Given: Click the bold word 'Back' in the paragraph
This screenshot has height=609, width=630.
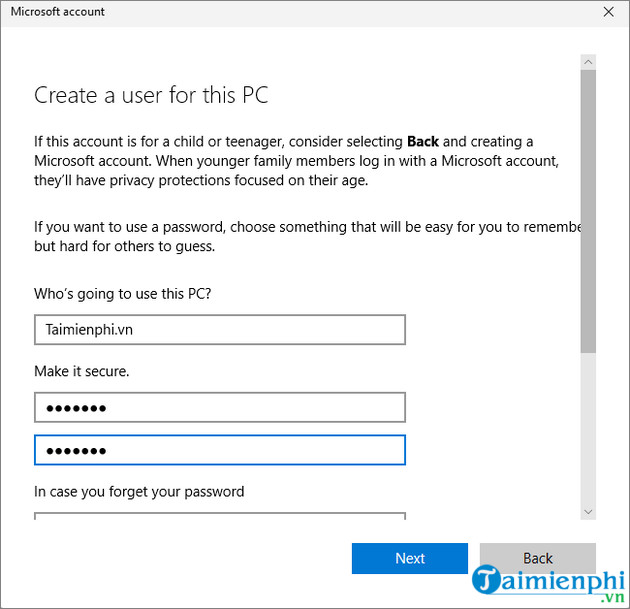Looking at the screenshot, I should 423,141.
